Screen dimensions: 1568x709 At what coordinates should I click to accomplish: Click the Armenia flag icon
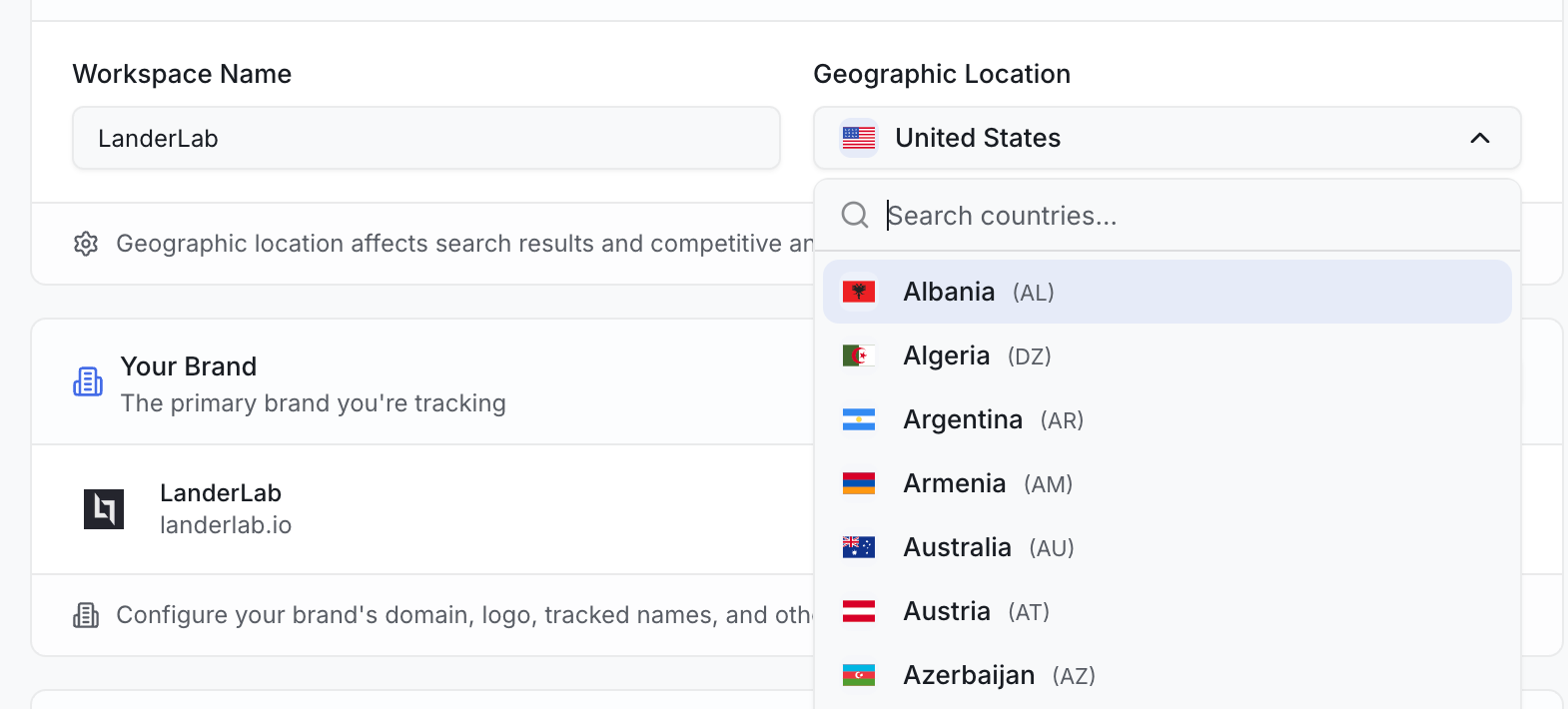pos(859,483)
